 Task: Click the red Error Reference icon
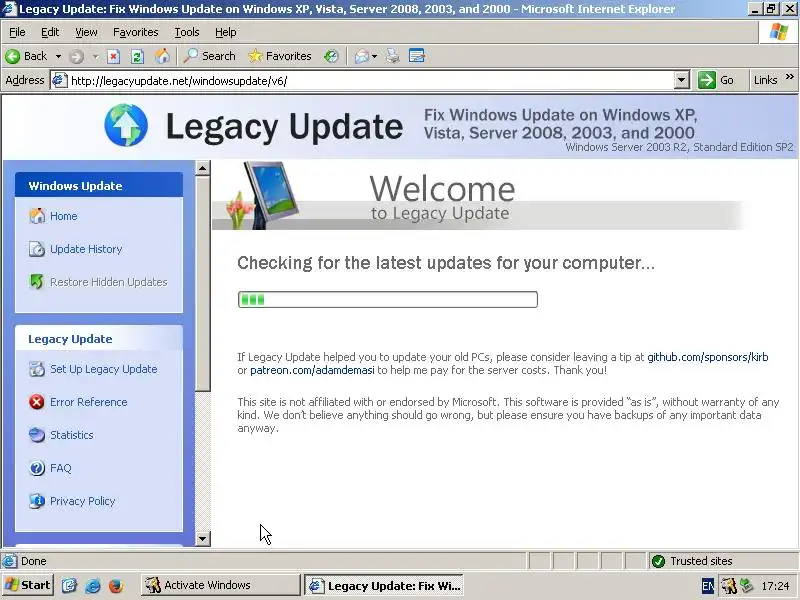click(x=37, y=402)
